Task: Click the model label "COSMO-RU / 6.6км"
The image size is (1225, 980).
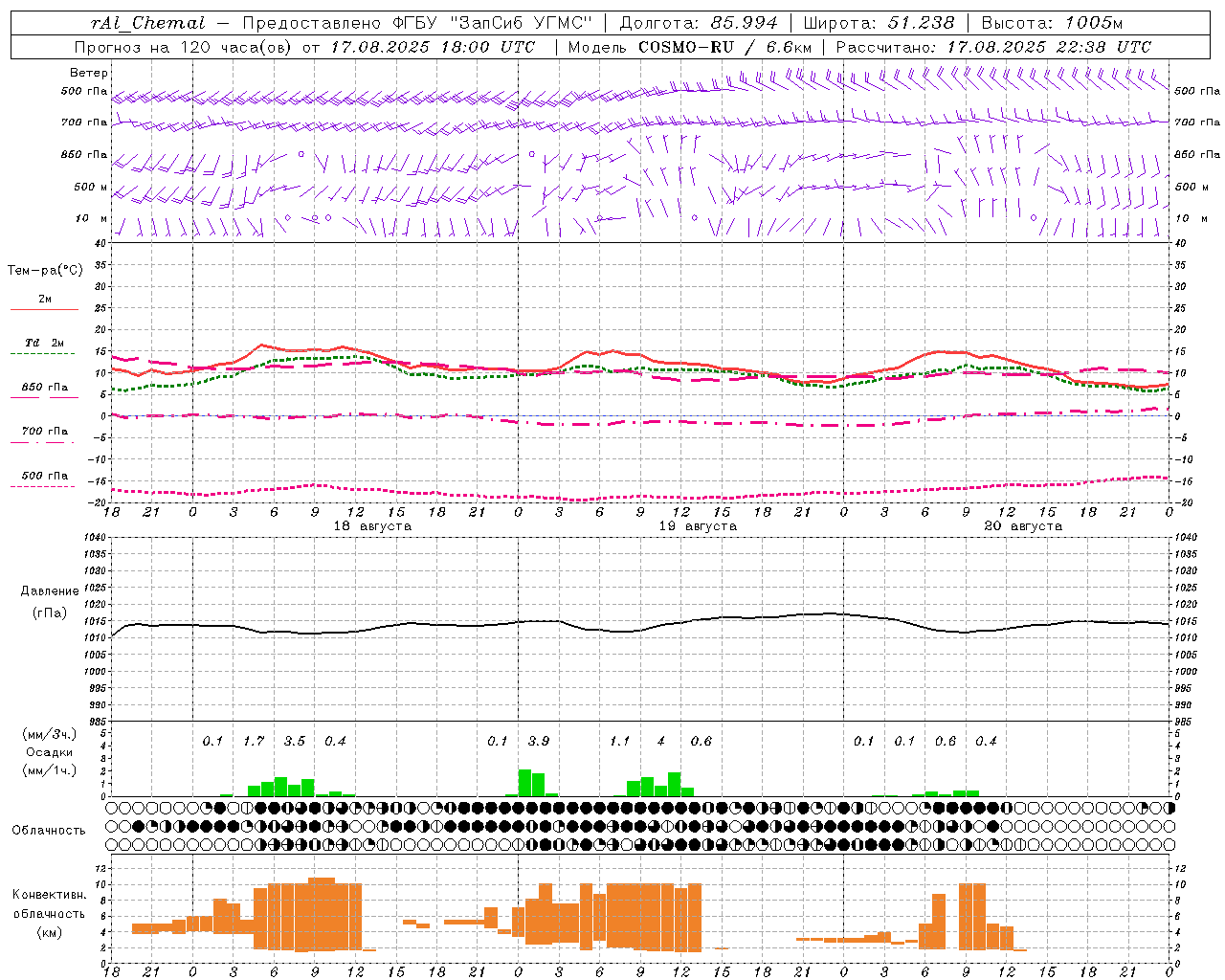Action: click(724, 47)
